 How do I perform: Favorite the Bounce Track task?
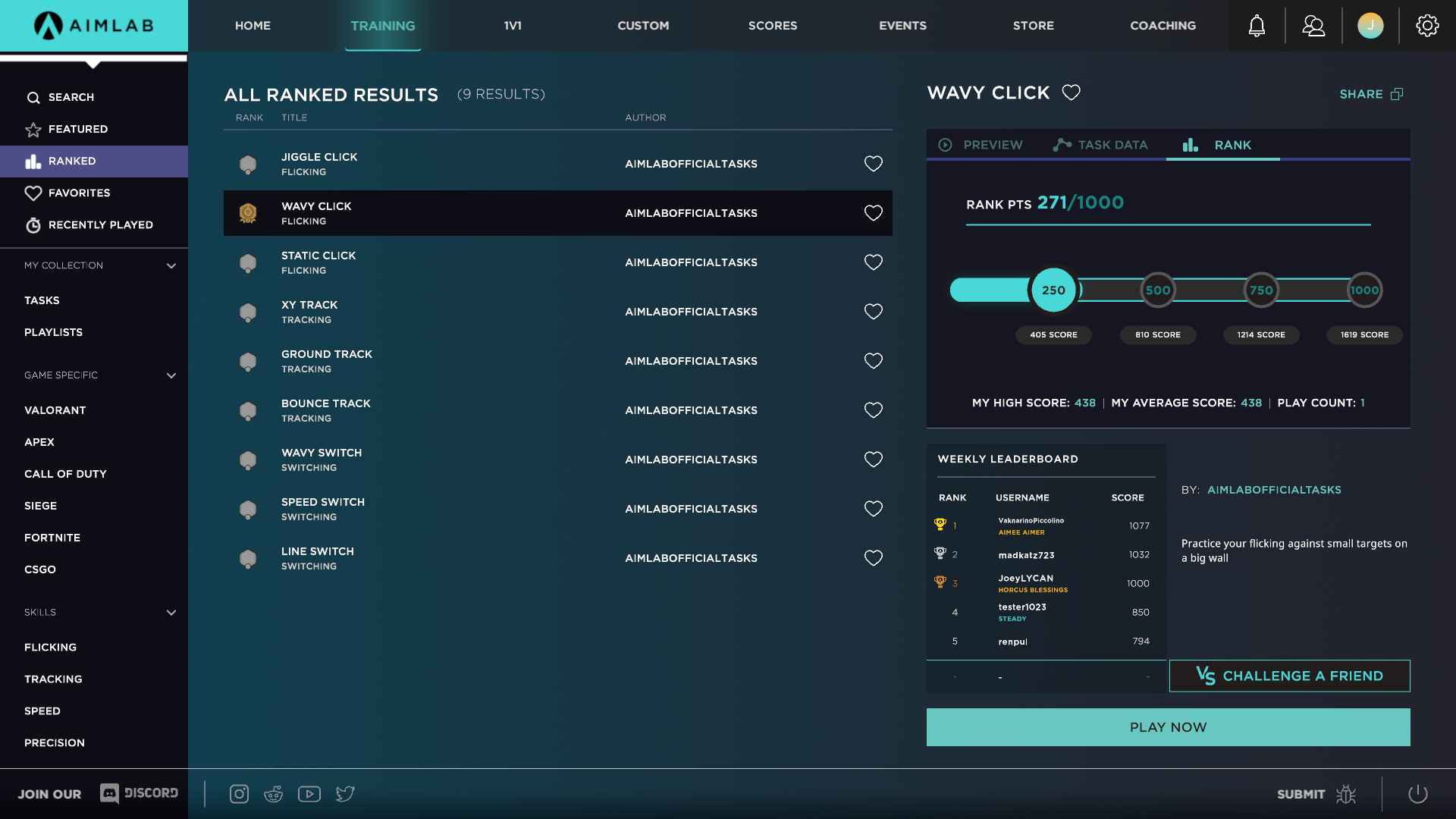(x=874, y=410)
